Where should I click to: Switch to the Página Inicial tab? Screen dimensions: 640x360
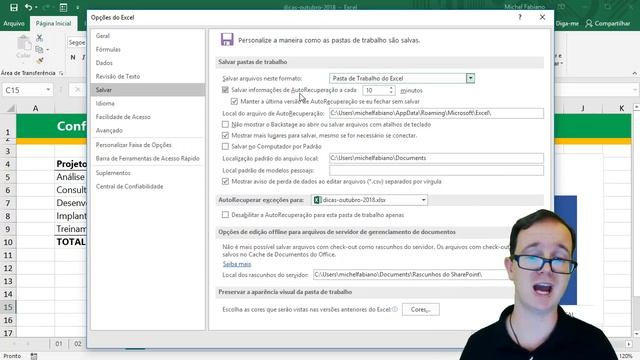pos(53,23)
